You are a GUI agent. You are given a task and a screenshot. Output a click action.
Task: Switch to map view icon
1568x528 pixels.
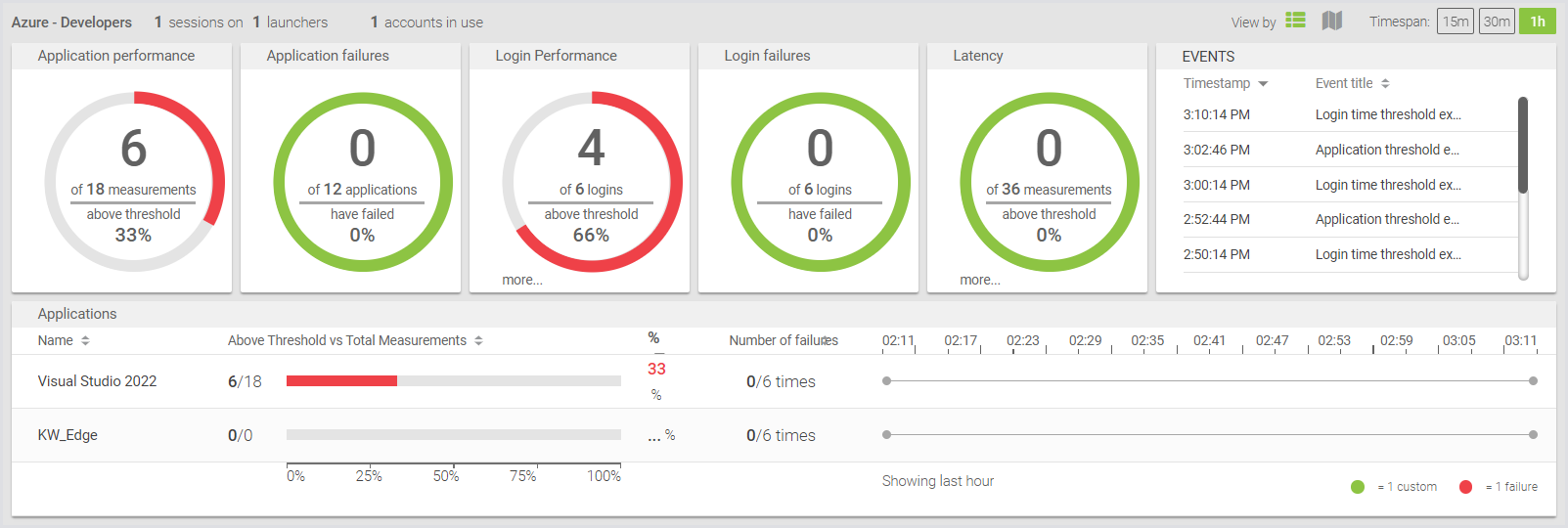point(1331,21)
